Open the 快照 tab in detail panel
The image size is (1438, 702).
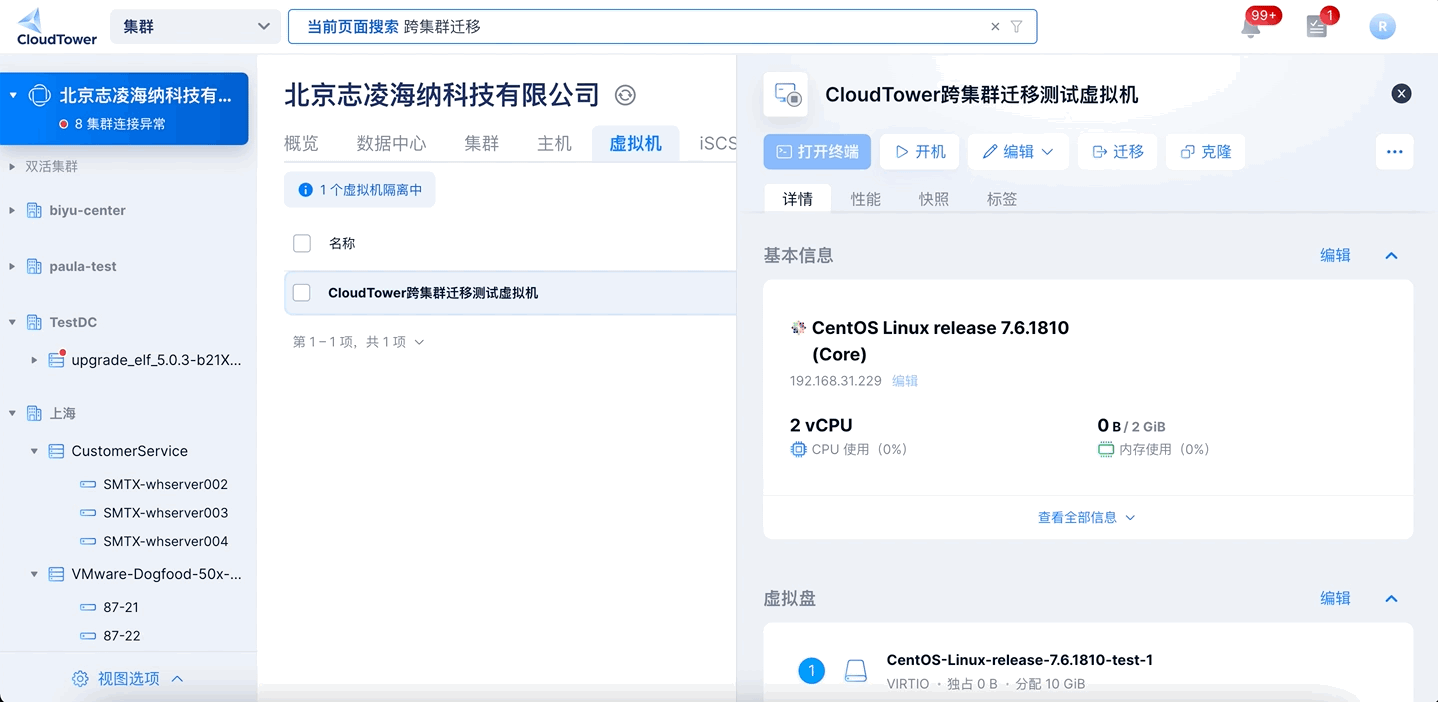(x=933, y=199)
